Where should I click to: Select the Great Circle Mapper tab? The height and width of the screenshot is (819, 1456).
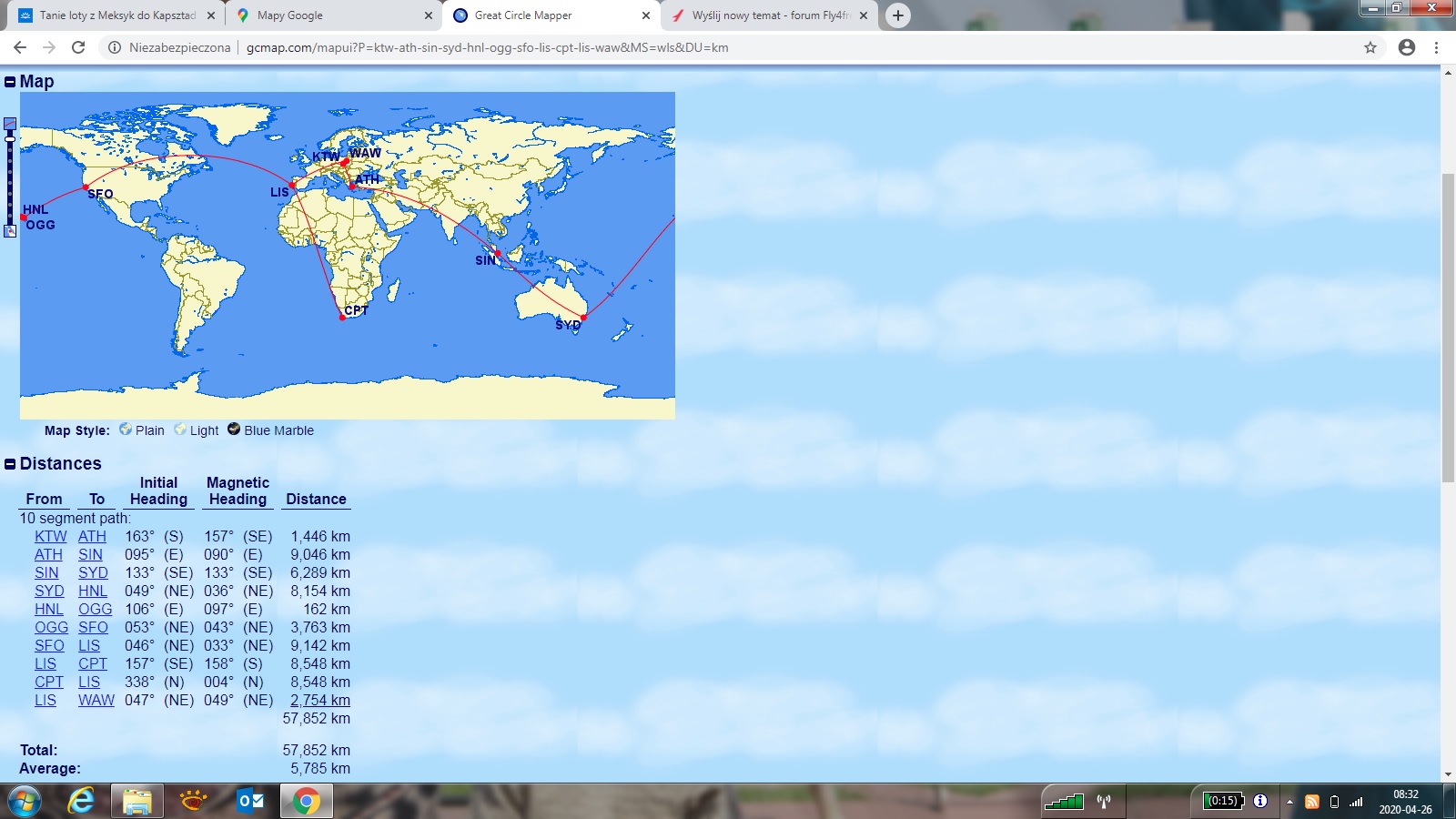(551, 15)
